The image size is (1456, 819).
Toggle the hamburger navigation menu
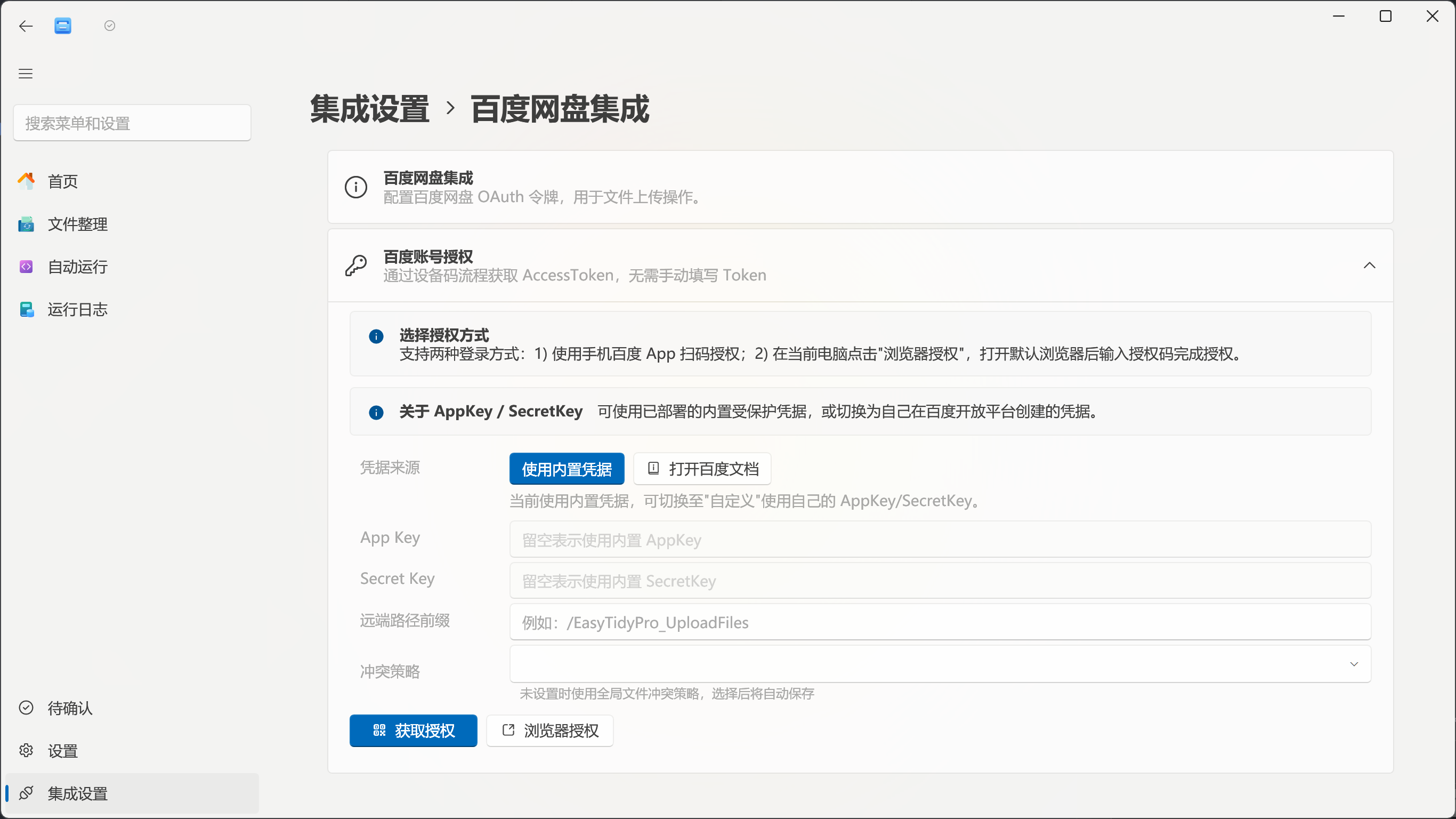[x=26, y=74]
